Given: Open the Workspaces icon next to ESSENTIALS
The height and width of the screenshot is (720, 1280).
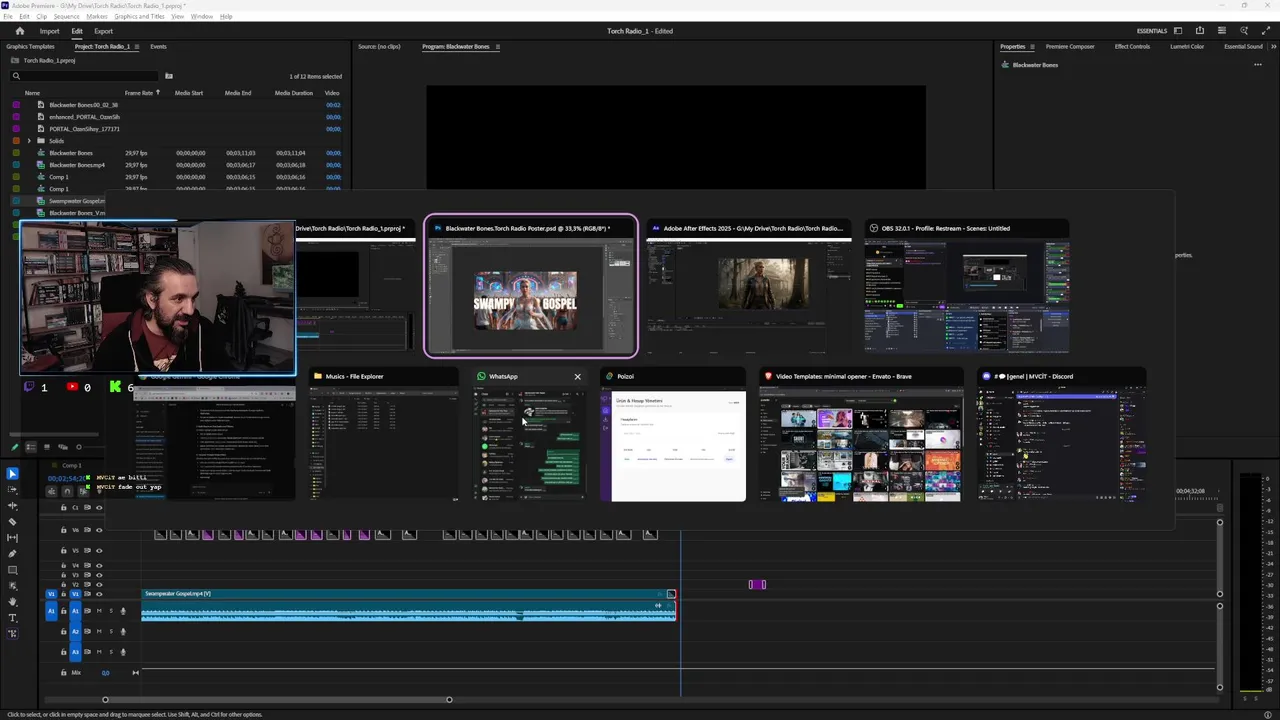Looking at the screenshot, I should click(1178, 31).
